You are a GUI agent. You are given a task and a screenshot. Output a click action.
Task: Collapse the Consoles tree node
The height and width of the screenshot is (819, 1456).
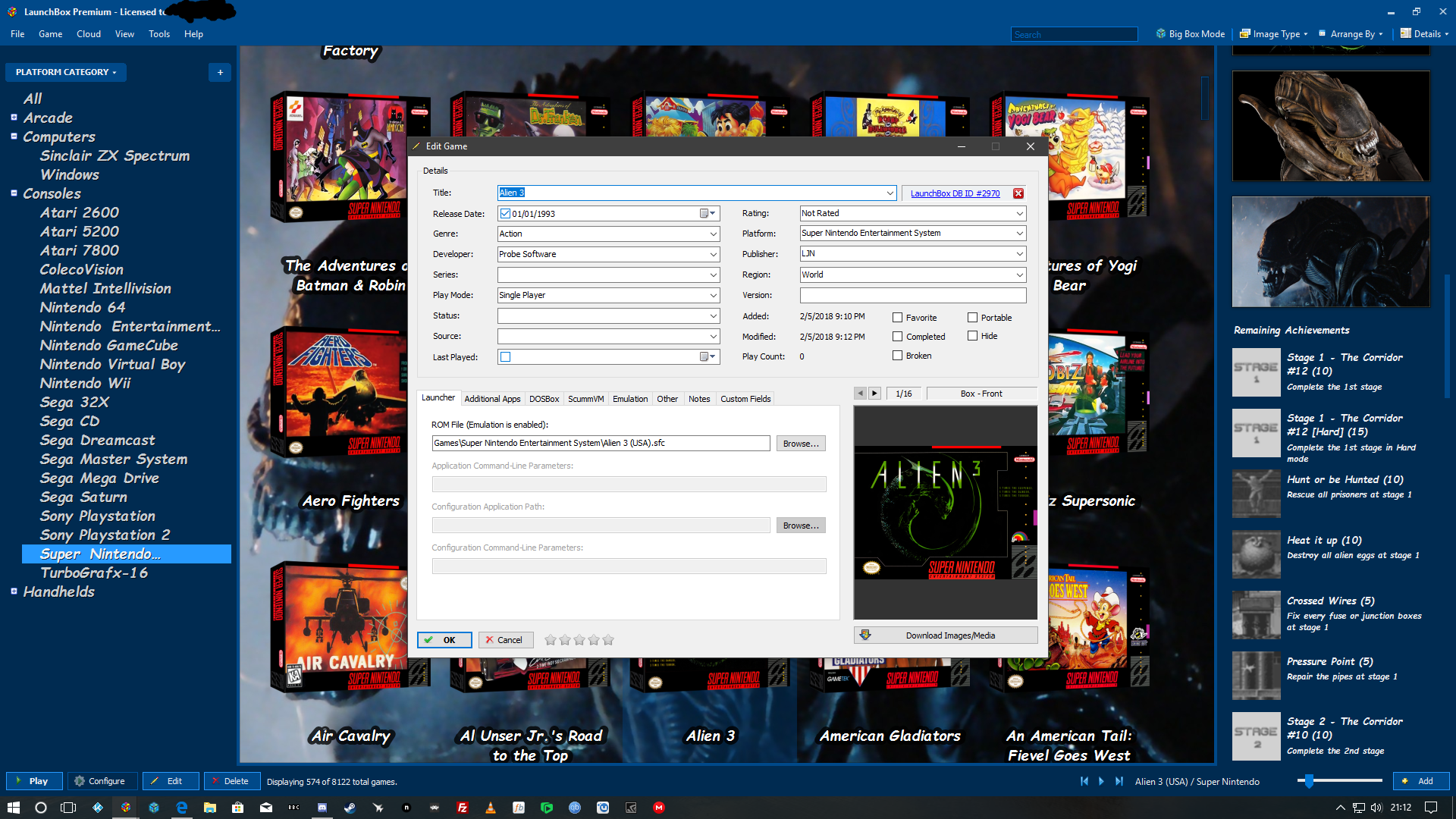click(14, 193)
